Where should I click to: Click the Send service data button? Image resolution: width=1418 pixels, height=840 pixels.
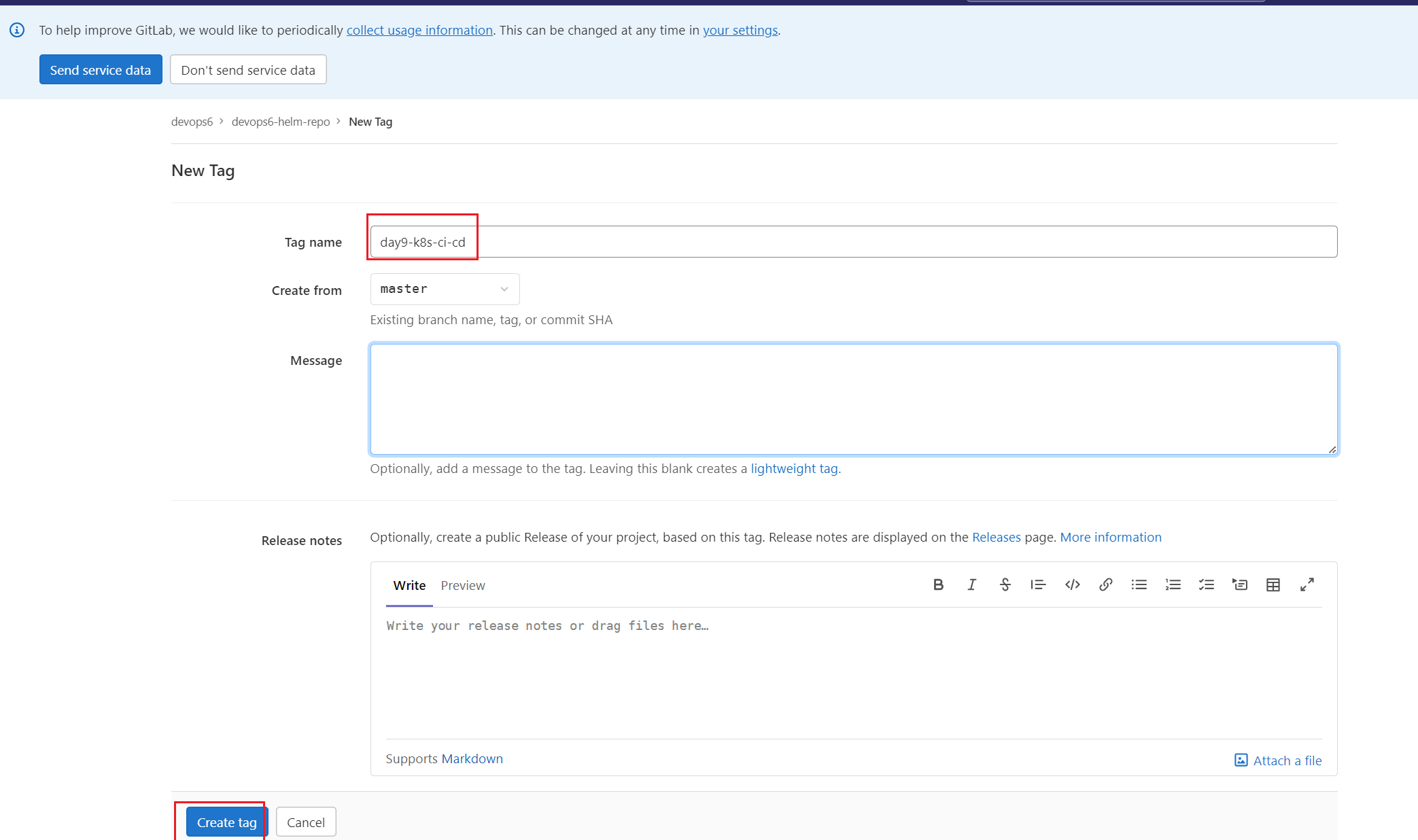point(101,69)
